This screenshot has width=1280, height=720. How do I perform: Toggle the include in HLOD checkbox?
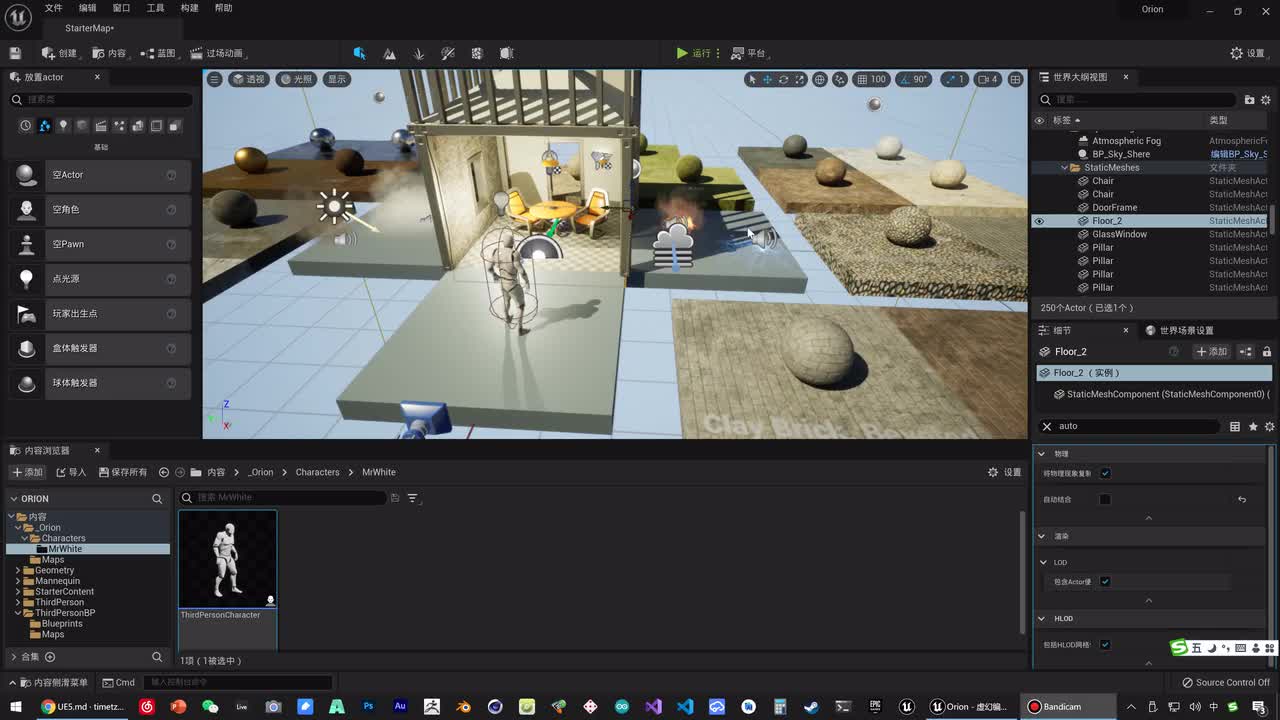tap(1105, 645)
